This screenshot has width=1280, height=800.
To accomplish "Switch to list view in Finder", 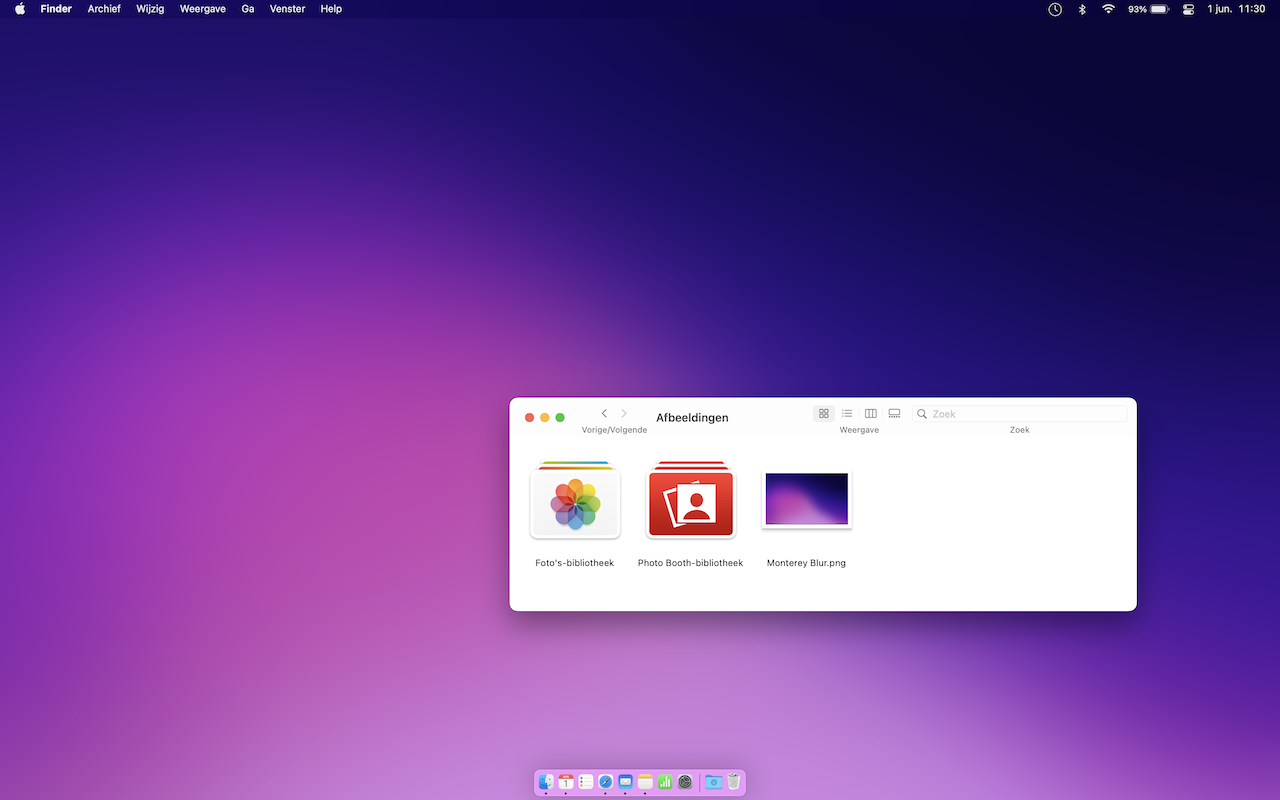I will (x=847, y=413).
